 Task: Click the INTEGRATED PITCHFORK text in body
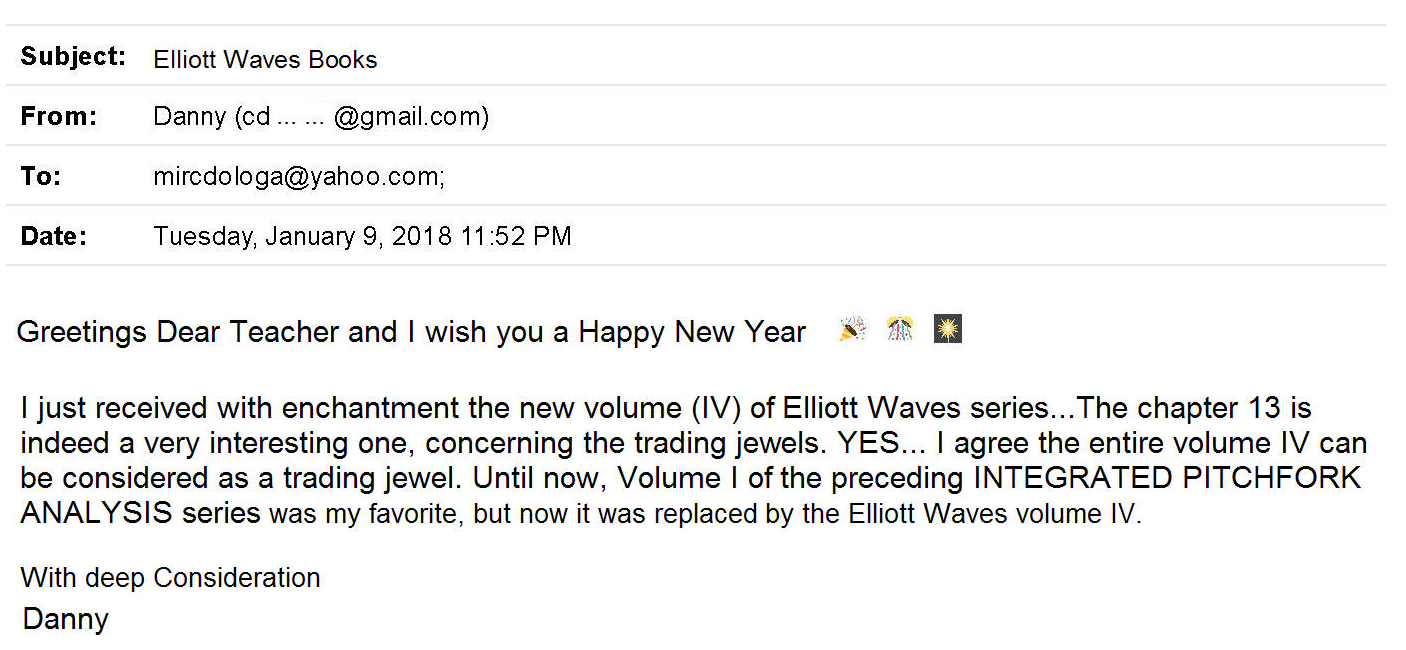[1167, 478]
